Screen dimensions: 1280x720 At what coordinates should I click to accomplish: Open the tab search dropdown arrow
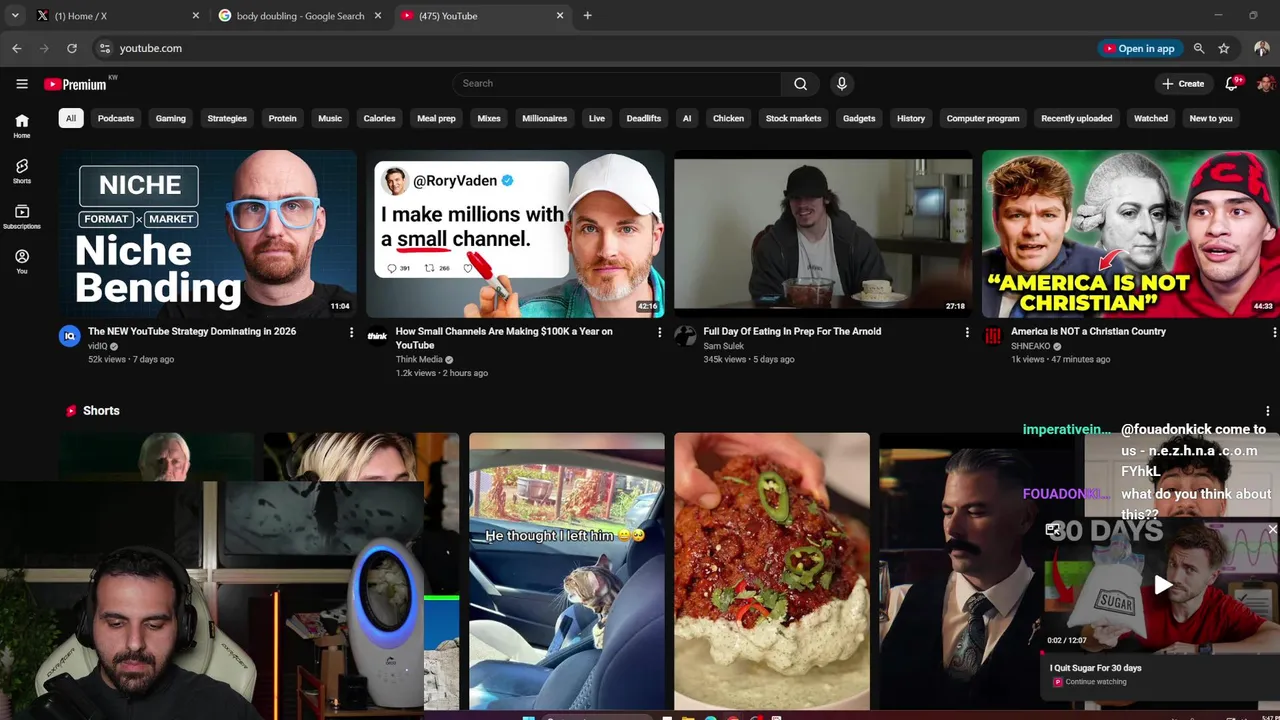[15, 16]
